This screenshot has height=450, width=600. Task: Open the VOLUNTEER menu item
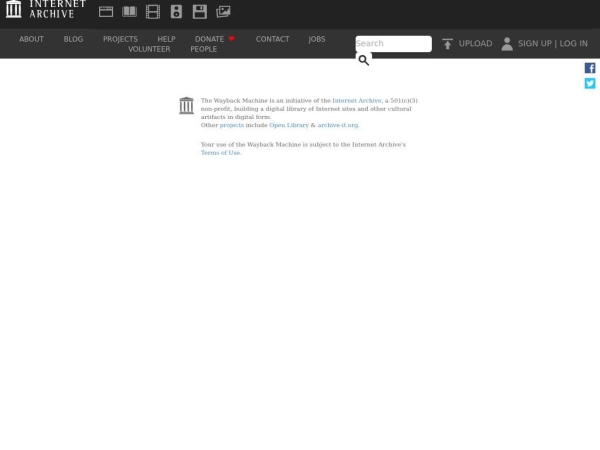tap(149, 49)
